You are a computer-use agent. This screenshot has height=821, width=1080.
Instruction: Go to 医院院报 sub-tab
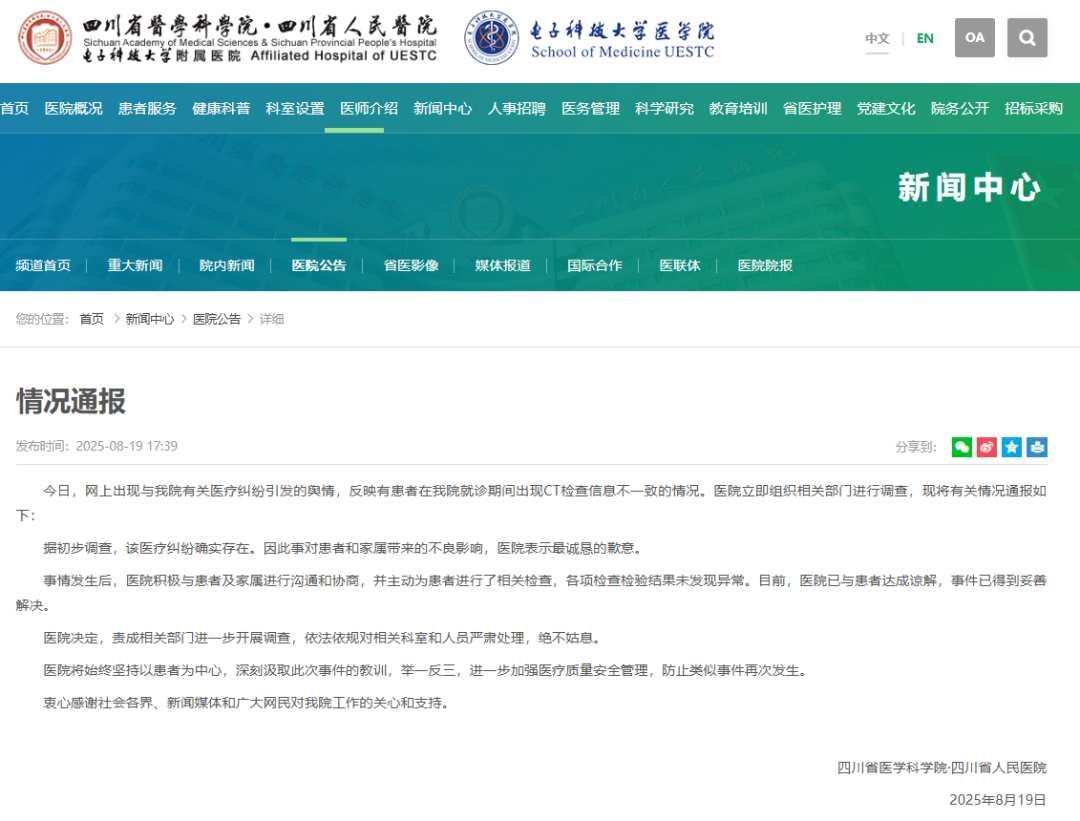pos(765,266)
